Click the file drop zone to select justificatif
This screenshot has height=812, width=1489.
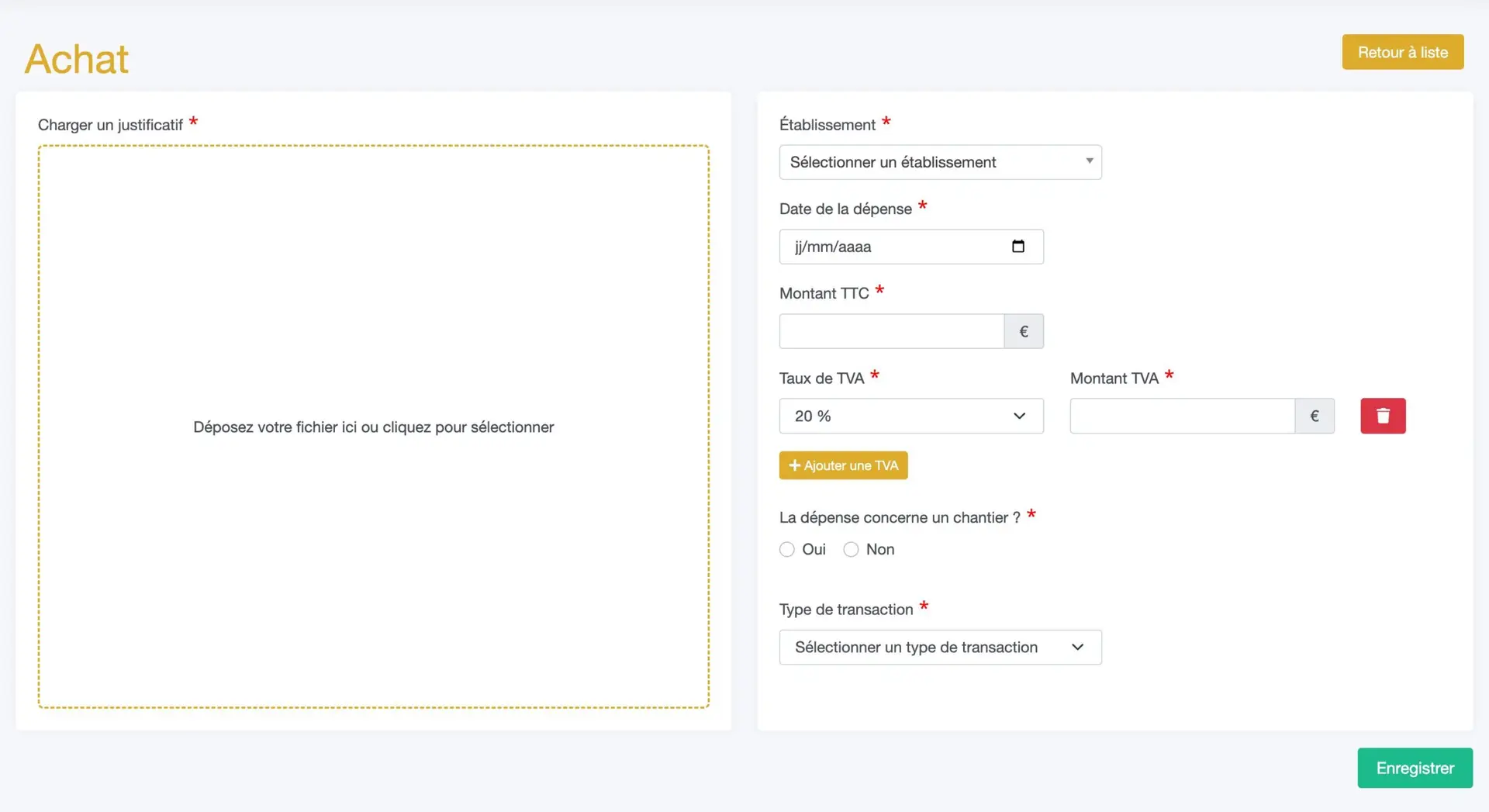tap(373, 427)
